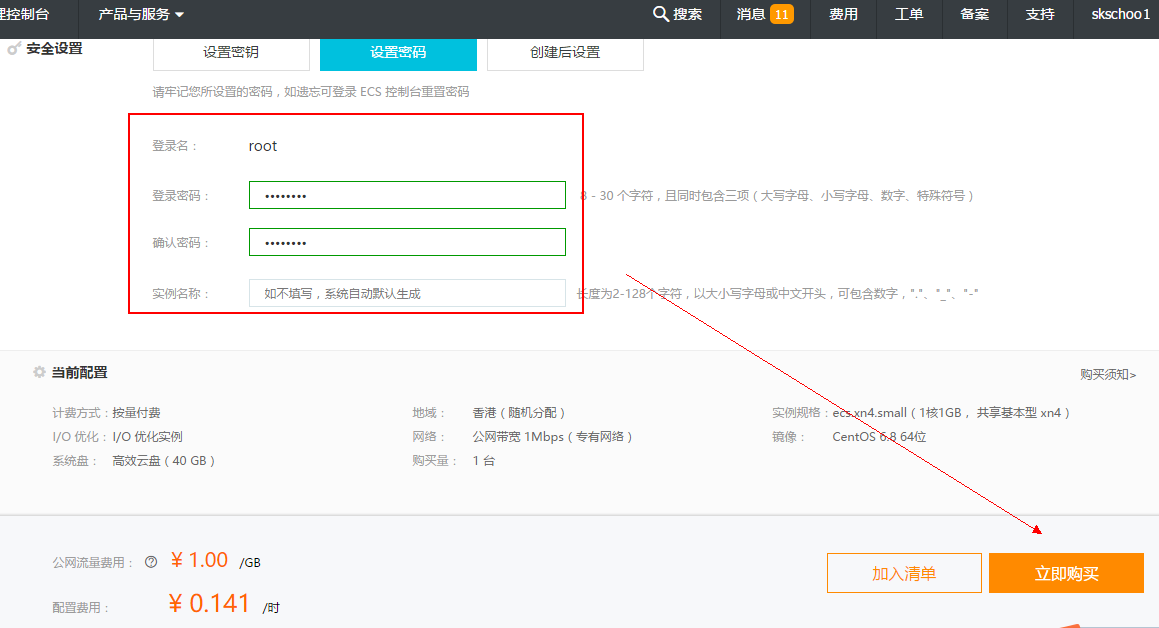Choose the 创建后设置 option
The width and height of the screenshot is (1159, 628).
[565, 53]
